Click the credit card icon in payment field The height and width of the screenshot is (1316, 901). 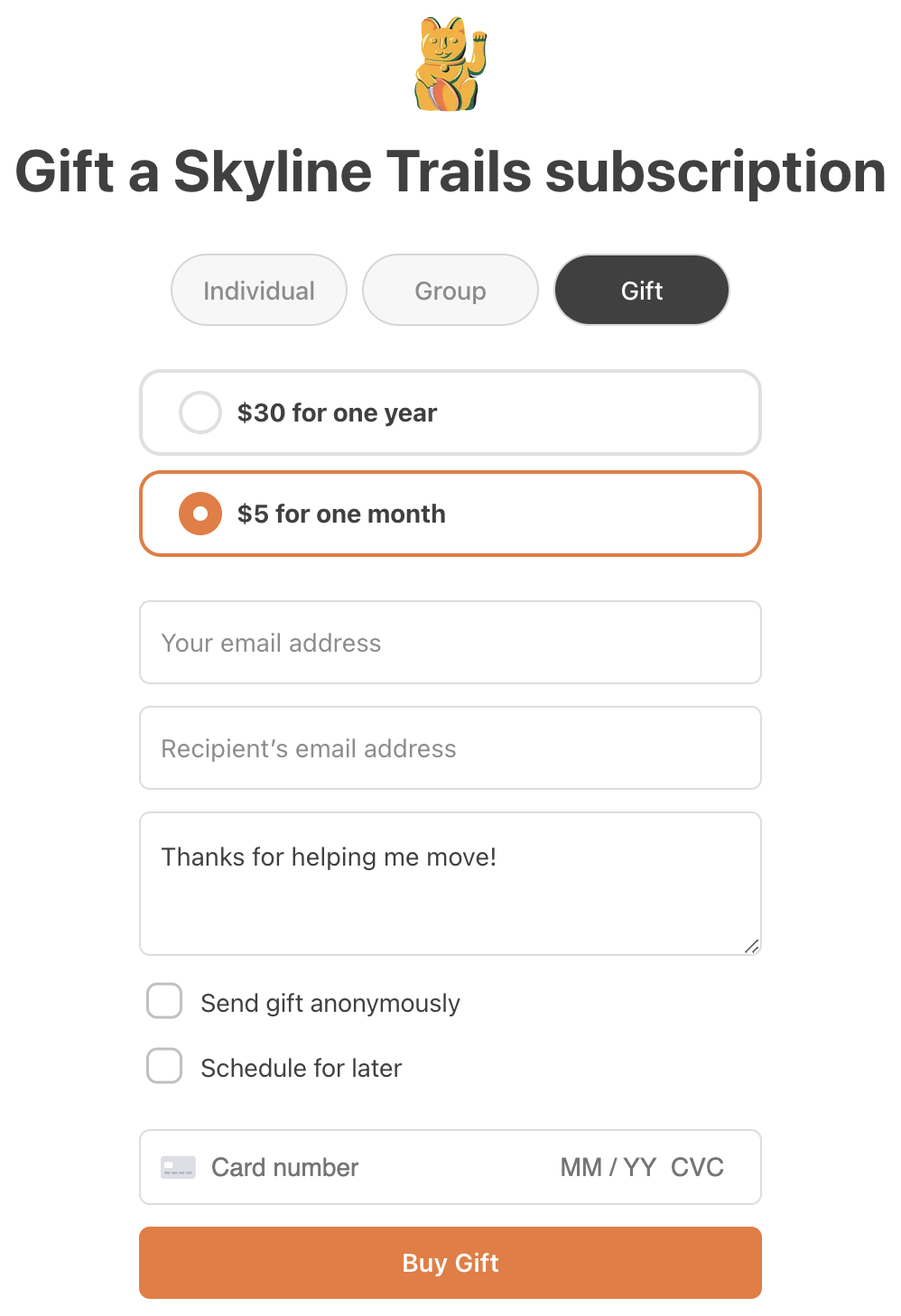point(179,1167)
